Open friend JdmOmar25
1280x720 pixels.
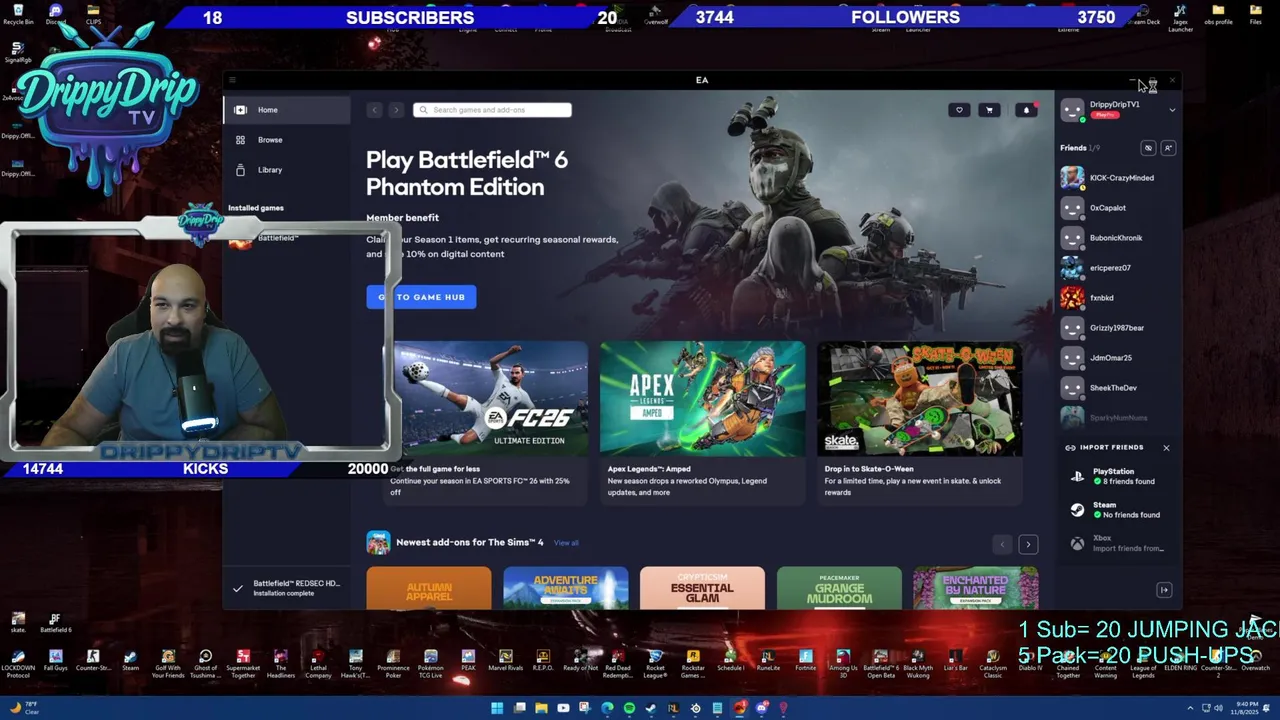(x=1117, y=358)
